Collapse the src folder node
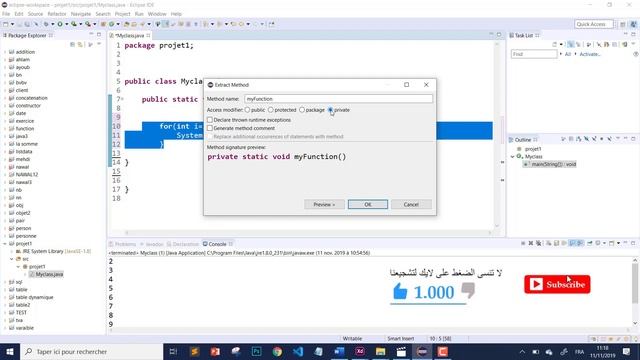Screen dimensions: 640x360 pos(12,259)
